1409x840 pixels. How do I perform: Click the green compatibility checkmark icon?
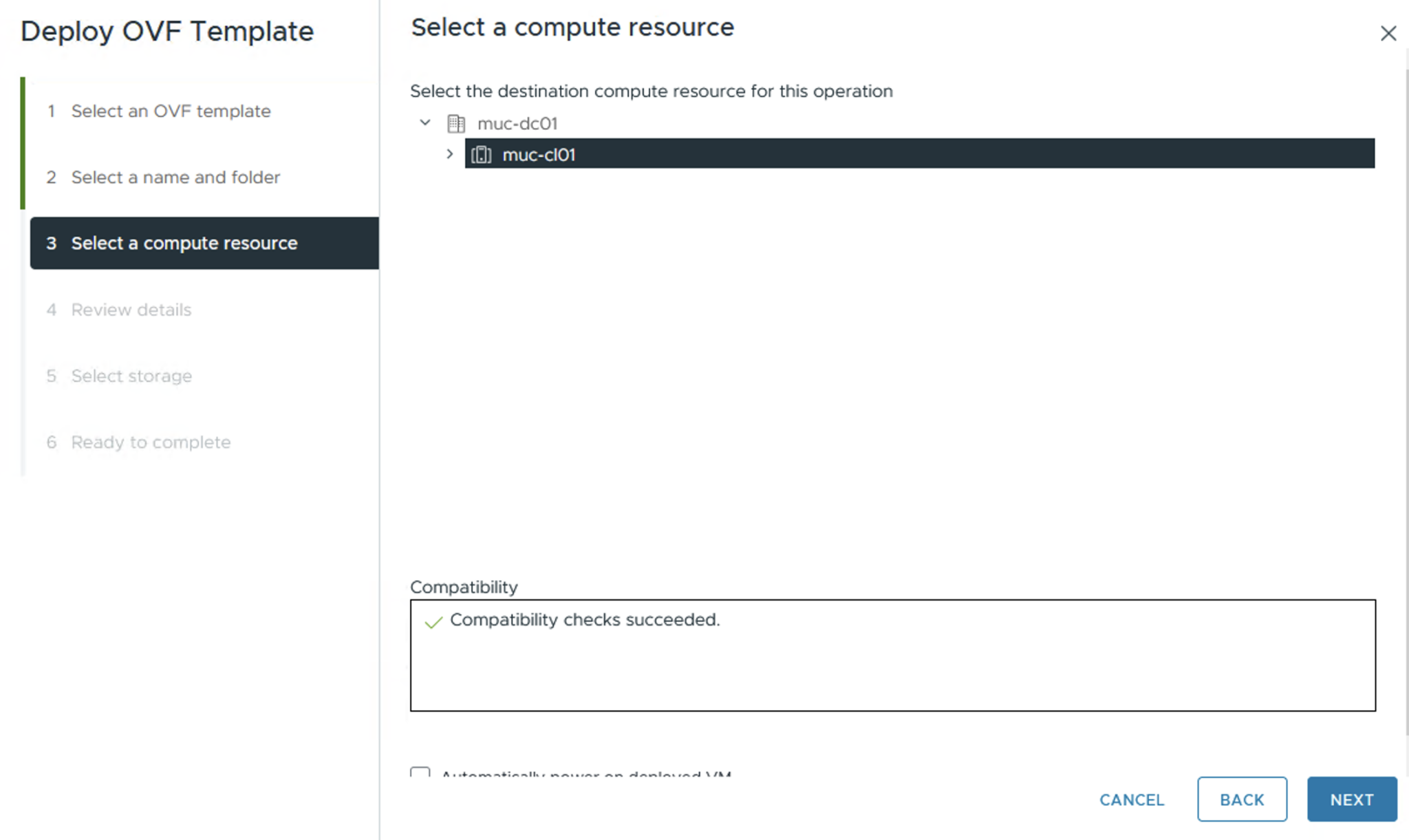(433, 622)
